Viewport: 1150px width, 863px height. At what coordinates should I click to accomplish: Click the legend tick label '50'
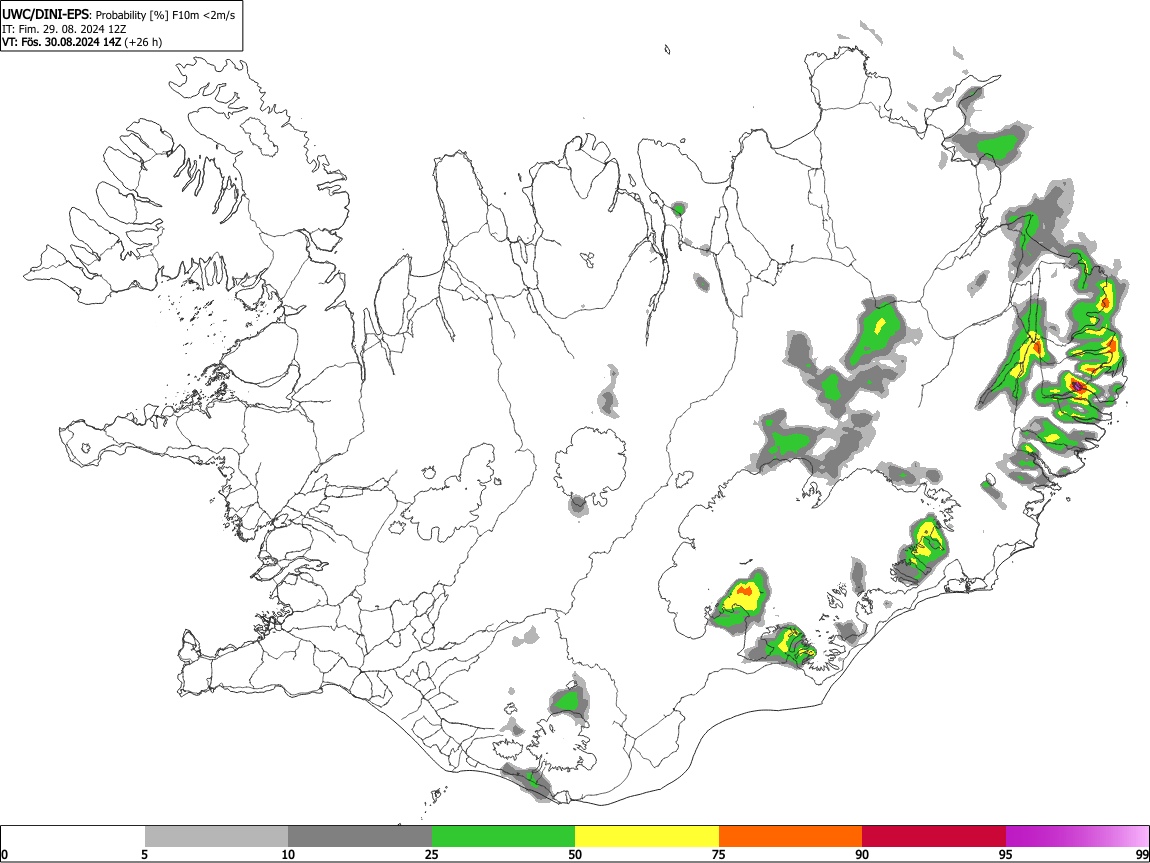pyautogui.click(x=575, y=854)
